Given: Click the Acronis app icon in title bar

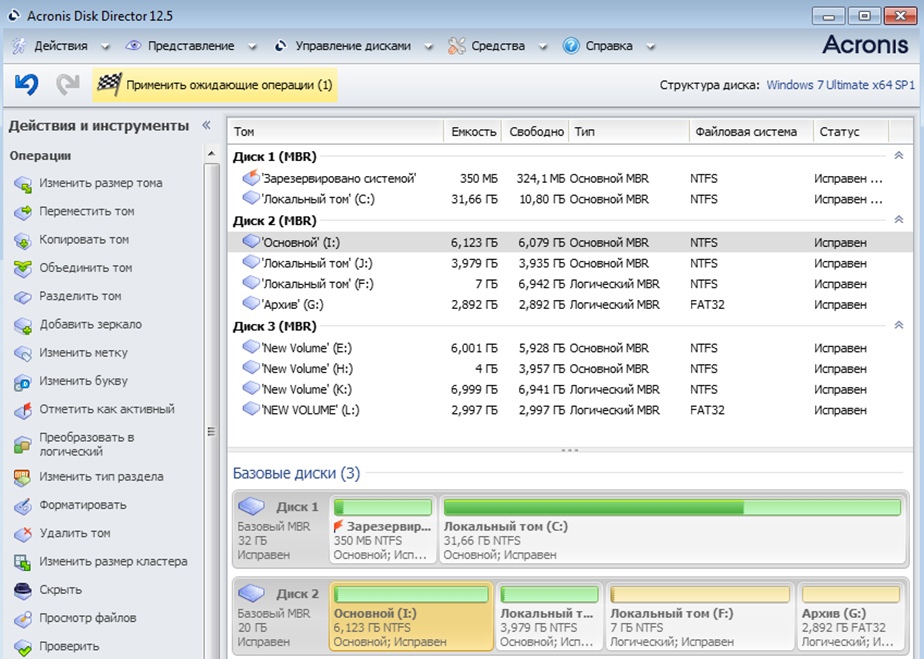Looking at the screenshot, I should coord(14,15).
